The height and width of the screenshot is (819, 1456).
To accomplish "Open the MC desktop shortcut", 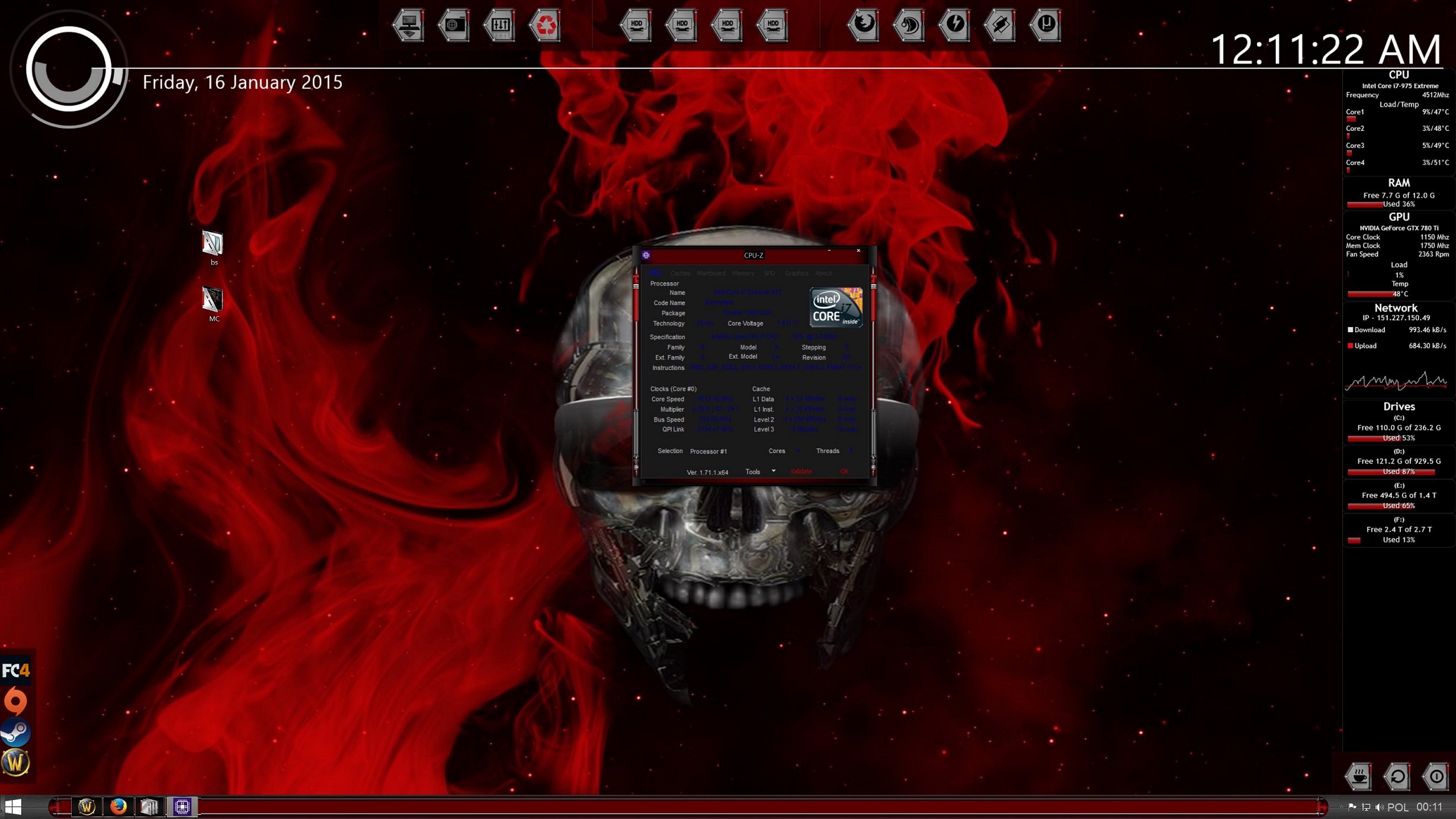I will pos(213,301).
